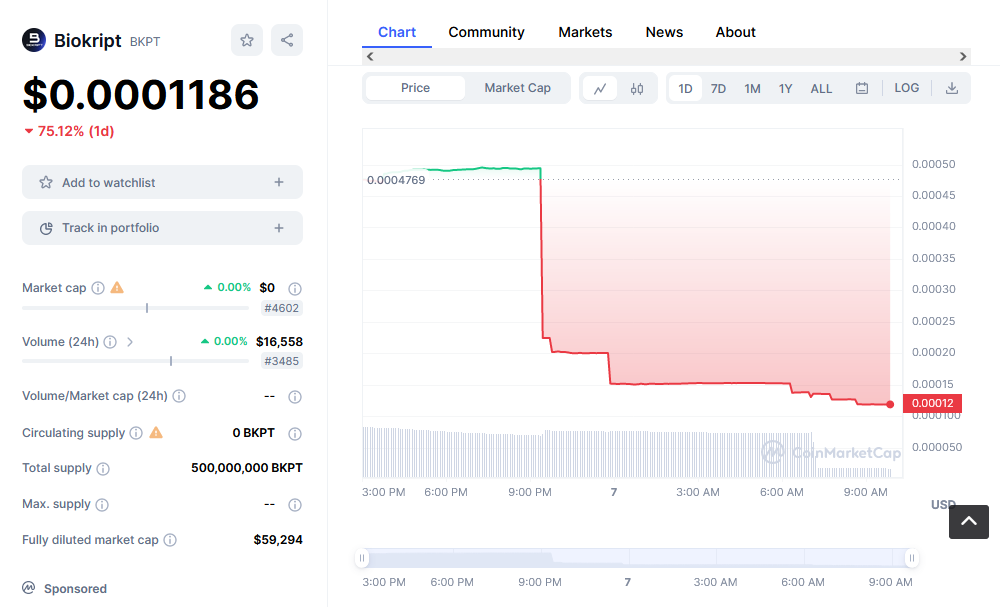Toggle LOG scale on chart
Viewport: 1000px width, 607px height.
coord(906,88)
